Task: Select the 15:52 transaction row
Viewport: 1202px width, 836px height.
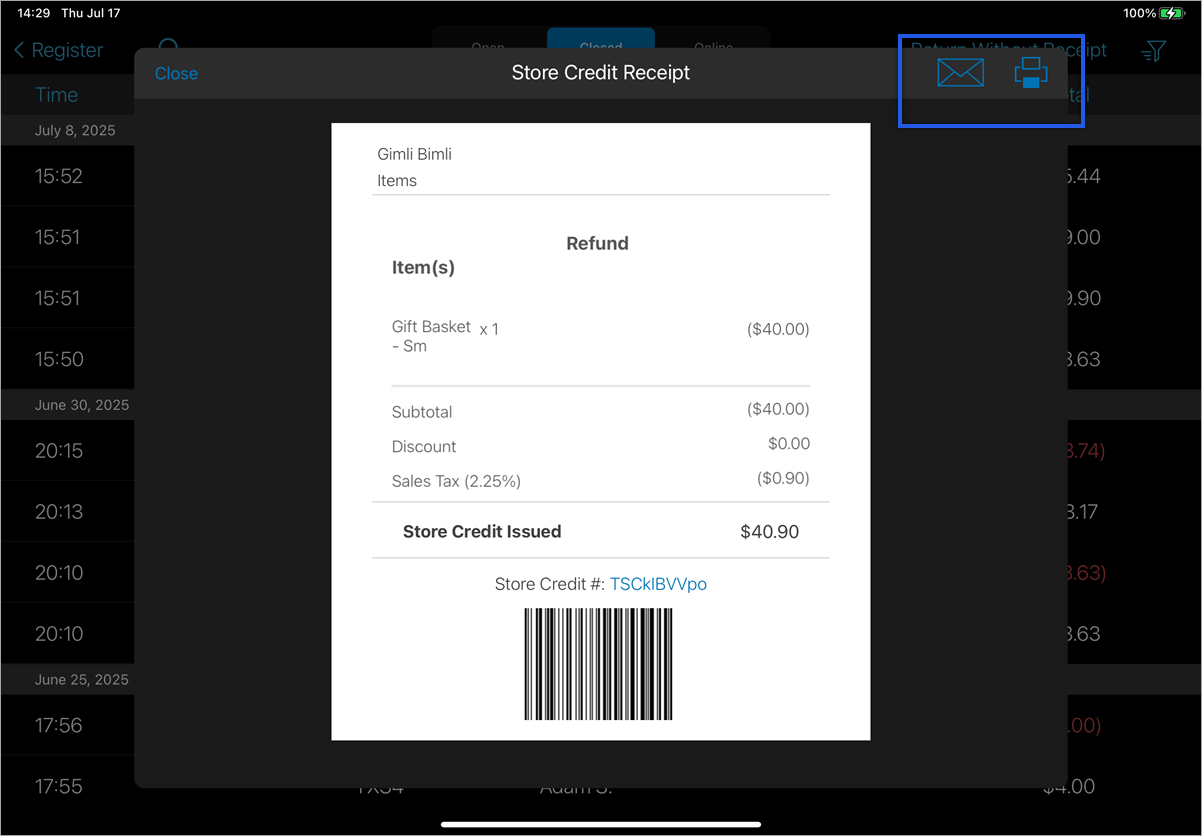Action: tap(67, 176)
